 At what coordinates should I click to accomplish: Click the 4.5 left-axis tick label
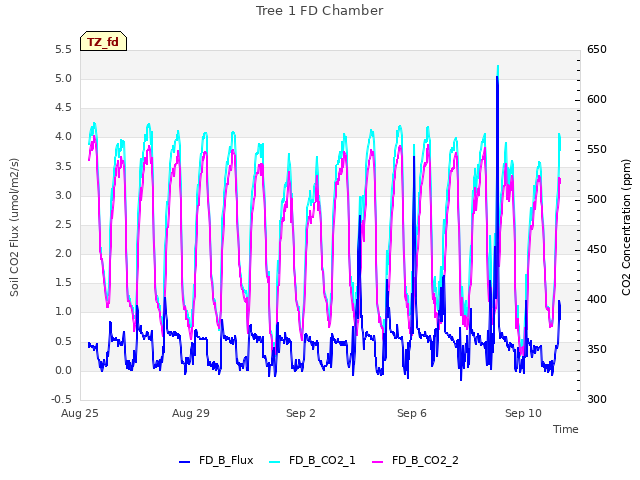tap(63, 108)
